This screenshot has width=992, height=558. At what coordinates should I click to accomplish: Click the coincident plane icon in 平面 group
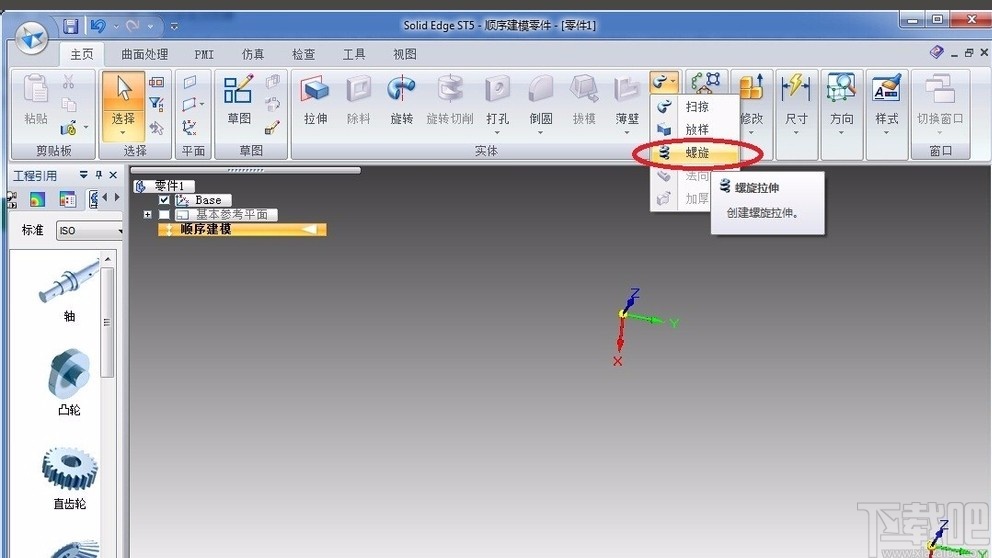click(x=189, y=82)
